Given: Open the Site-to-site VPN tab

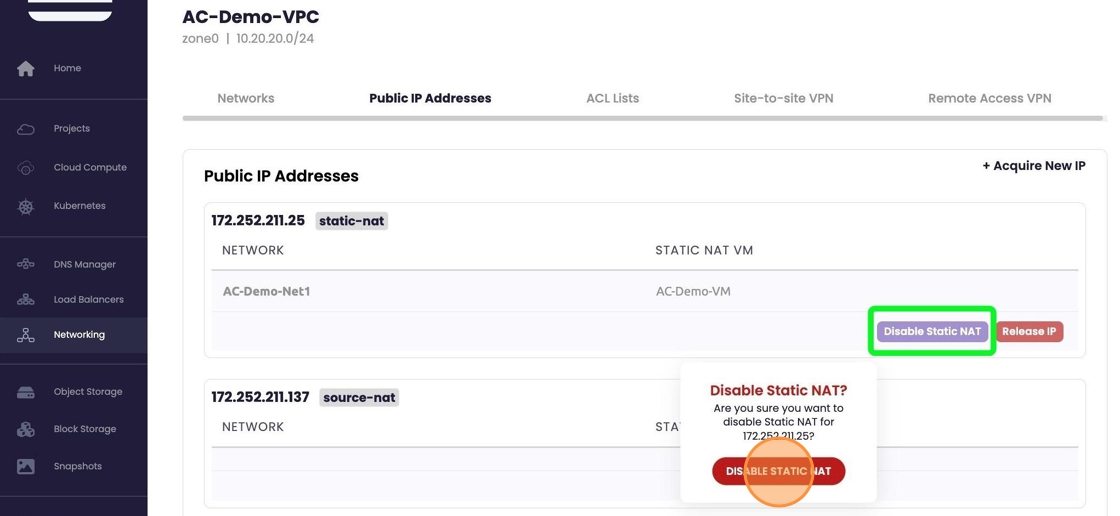Looking at the screenshot, I should [x=783, y=98].
